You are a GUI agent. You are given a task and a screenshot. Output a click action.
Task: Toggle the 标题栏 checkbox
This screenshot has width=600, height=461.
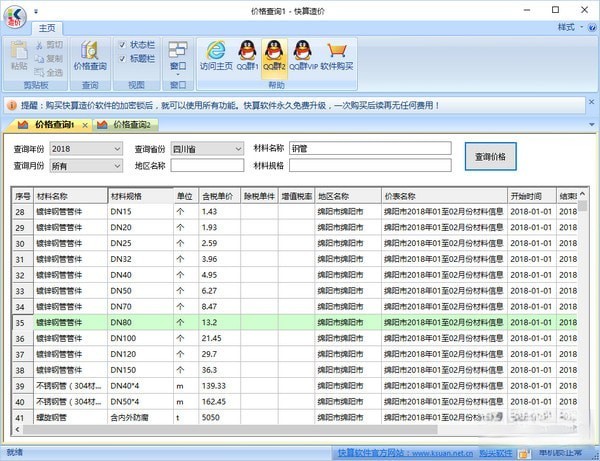[123, 59]
